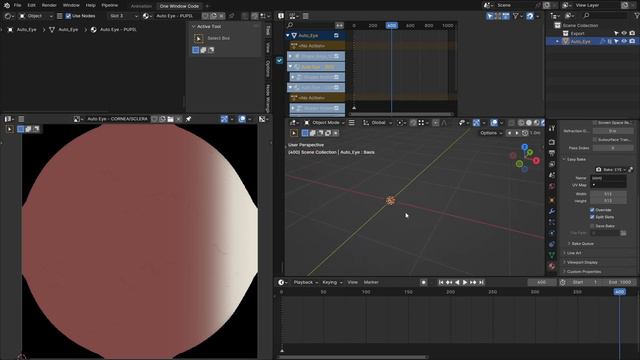Add a new workspace with plus button
The image size is (640, 360).
pyautogui.click(x=207, y=6)
